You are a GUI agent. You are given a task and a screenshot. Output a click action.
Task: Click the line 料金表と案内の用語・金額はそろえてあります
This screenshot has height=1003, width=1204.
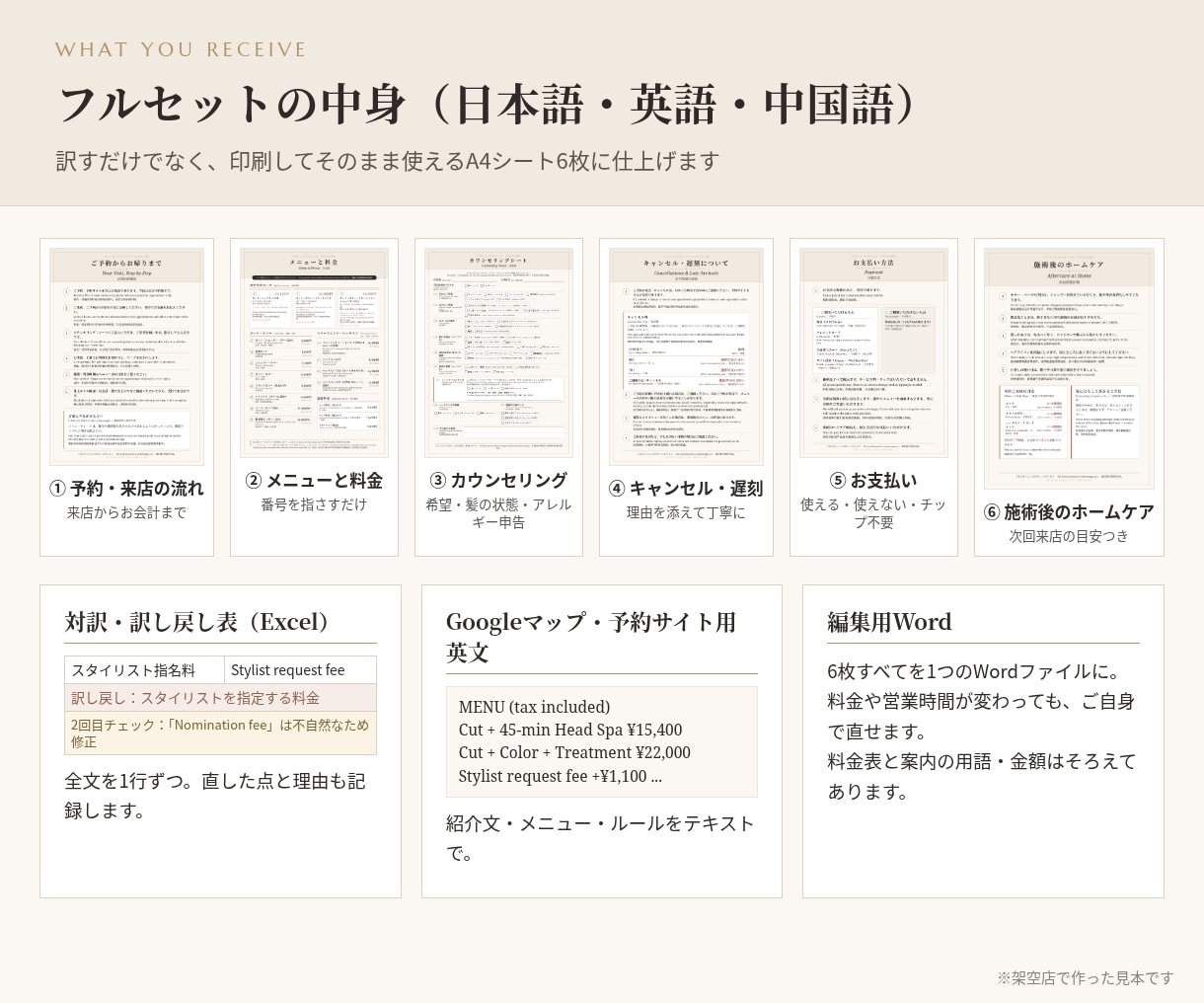[982, 776]
